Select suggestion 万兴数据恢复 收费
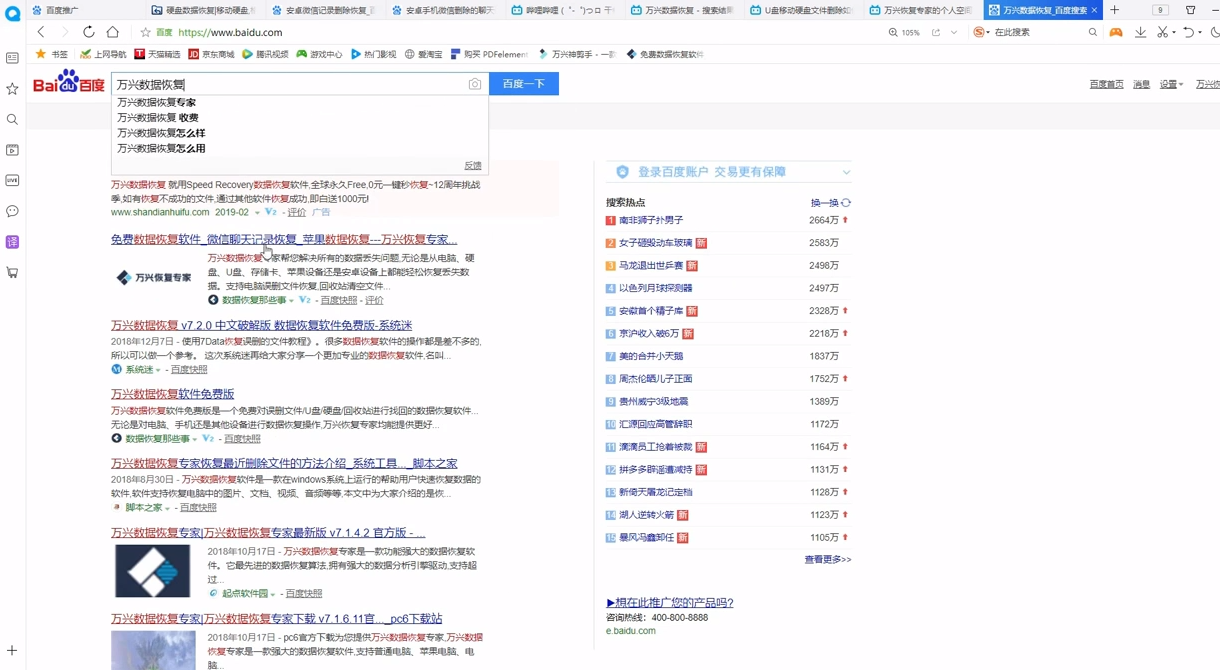 click(x=158, y=117)
